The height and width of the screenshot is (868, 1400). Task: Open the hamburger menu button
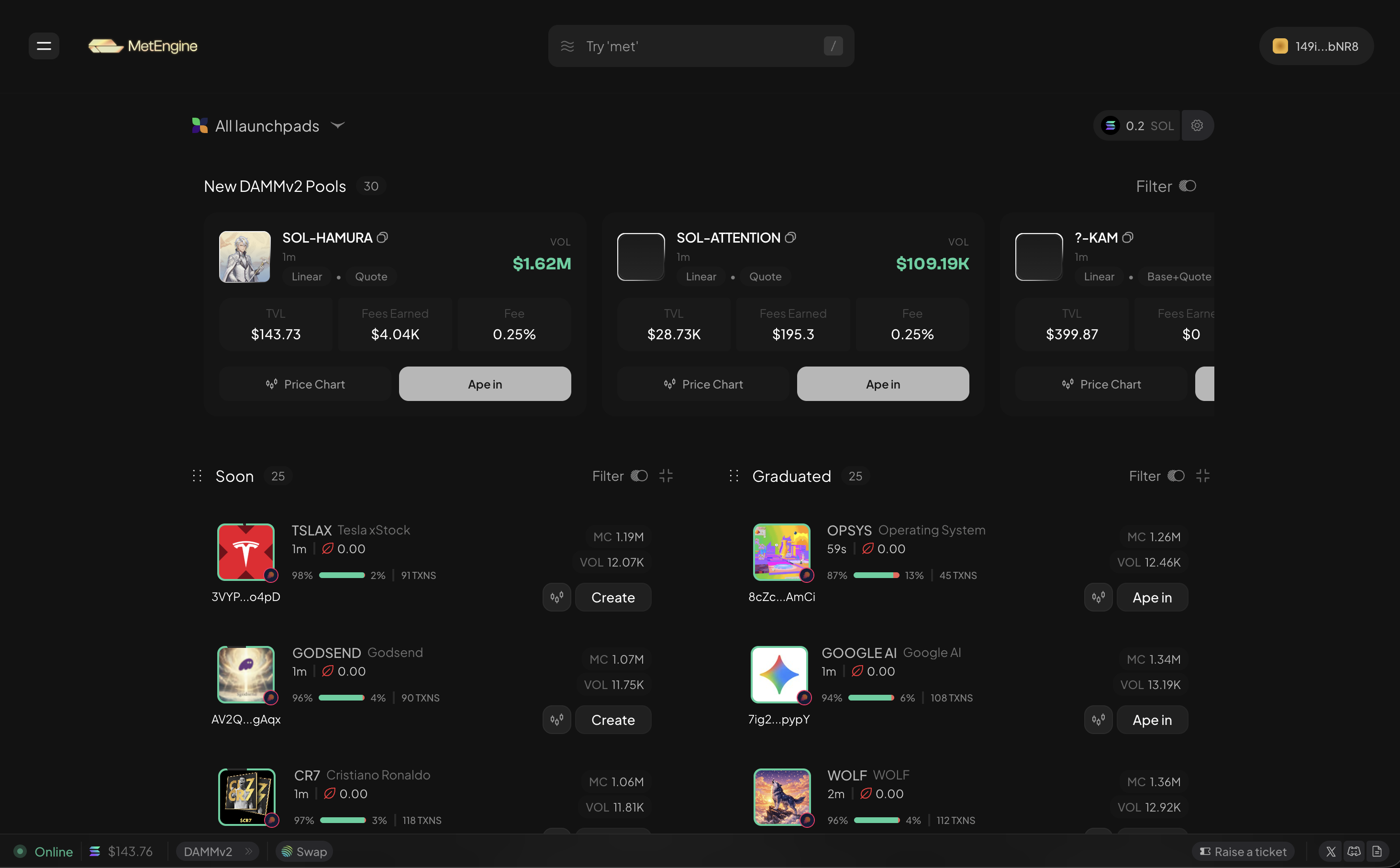point(44,46)
